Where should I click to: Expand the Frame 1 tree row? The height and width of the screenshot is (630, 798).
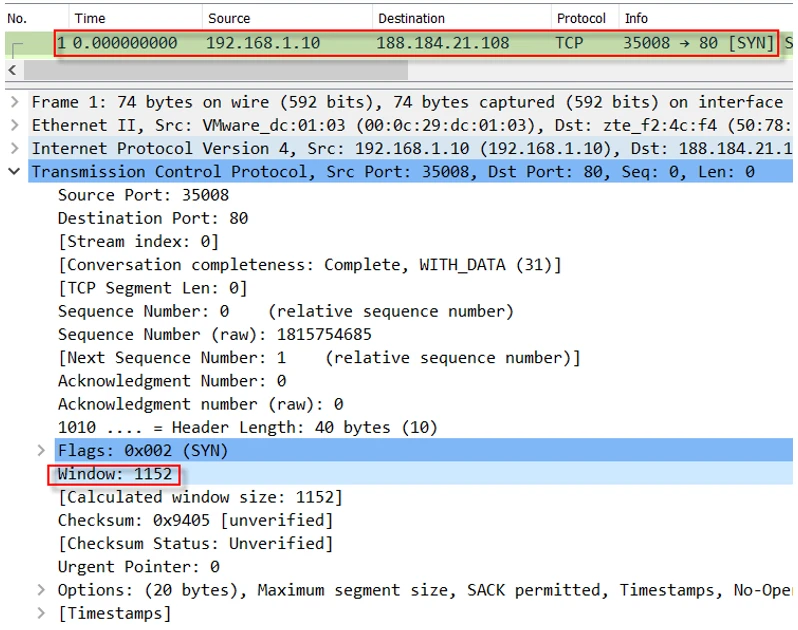(x=13, y=102)
